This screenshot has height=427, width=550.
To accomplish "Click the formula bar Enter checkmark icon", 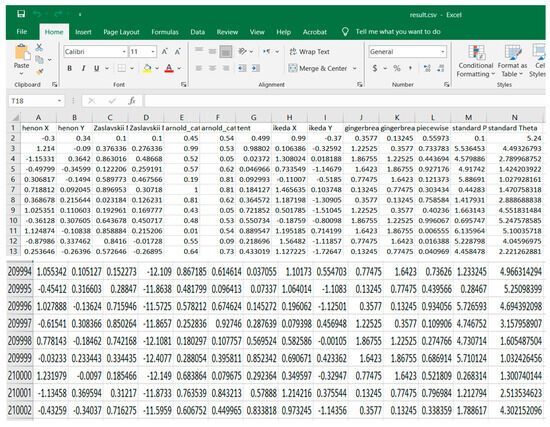I will pos(112,101).
